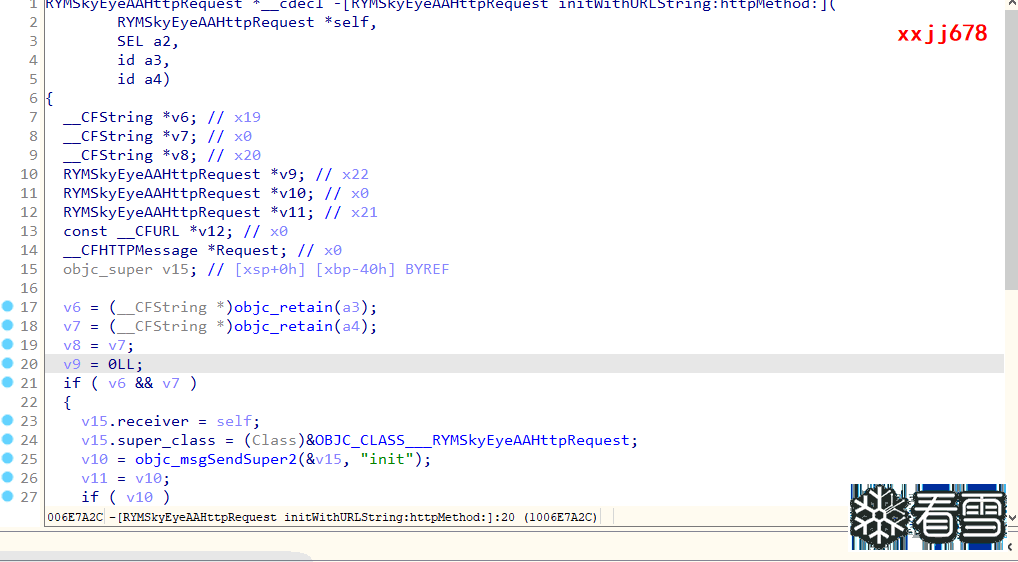Click v8 assignment on line 19
This screenshot has width=1018, height=562.
pos(72,345)
